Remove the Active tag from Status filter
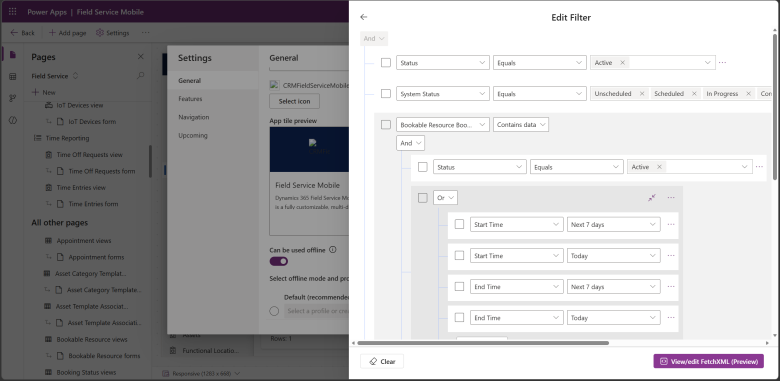 tap(622, 63)
